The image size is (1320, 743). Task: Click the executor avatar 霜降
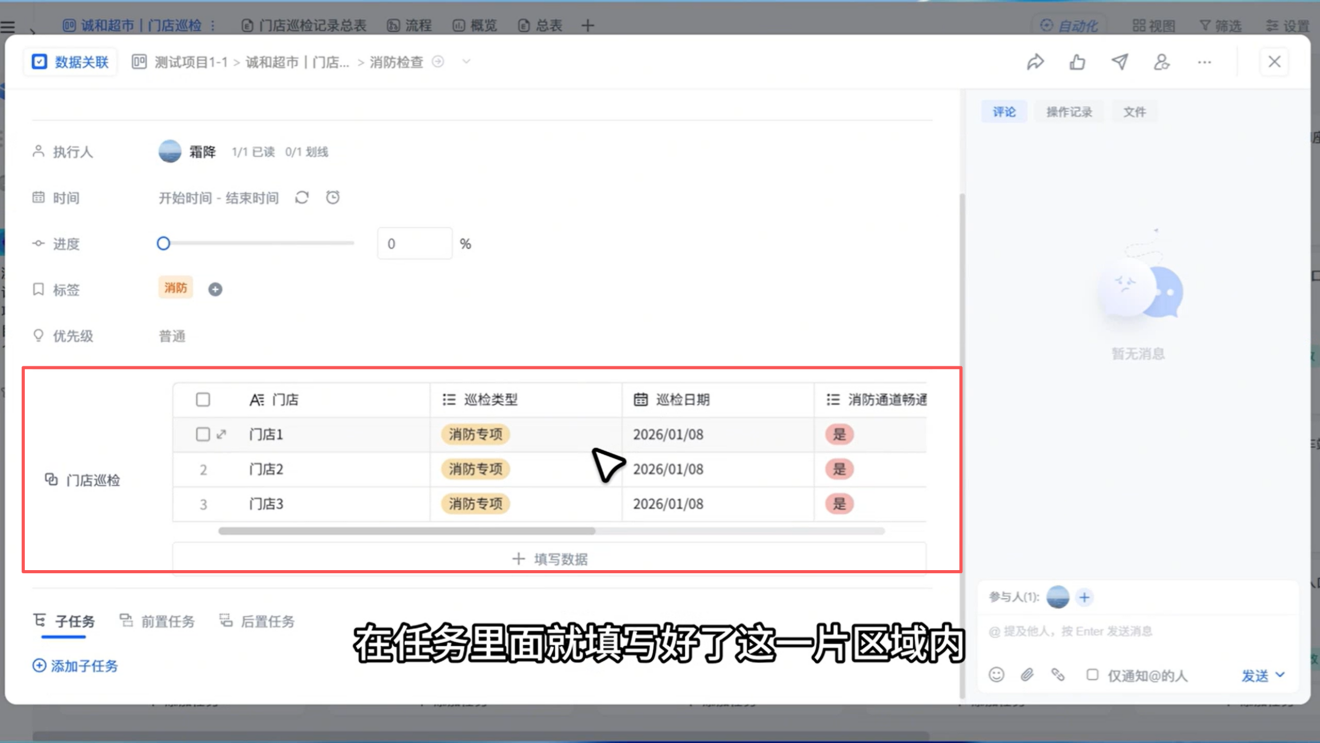[x=170, y=151]
